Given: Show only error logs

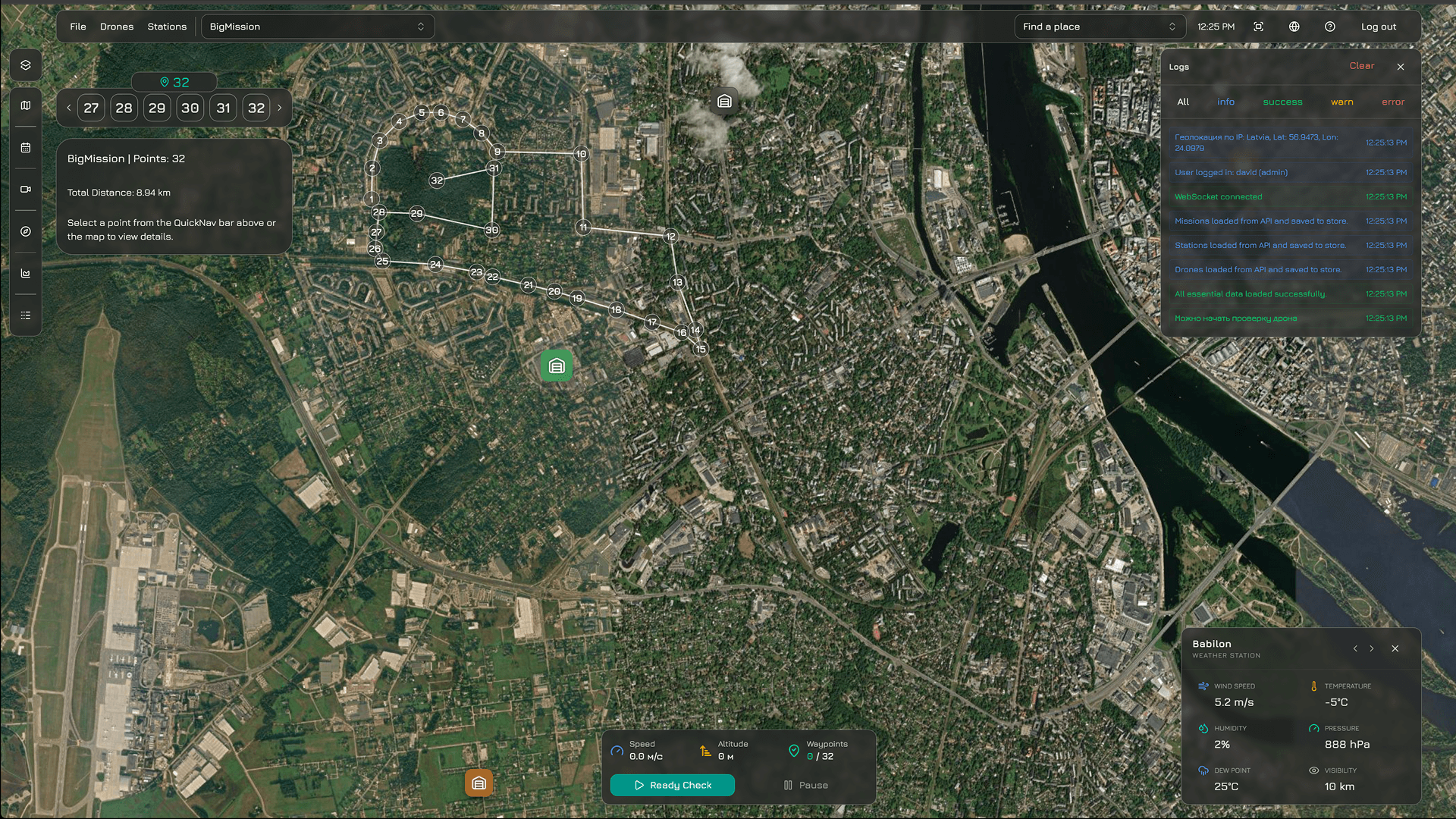Looking at the screenshot, I should pyautogui.click(x=1392, y=102).
